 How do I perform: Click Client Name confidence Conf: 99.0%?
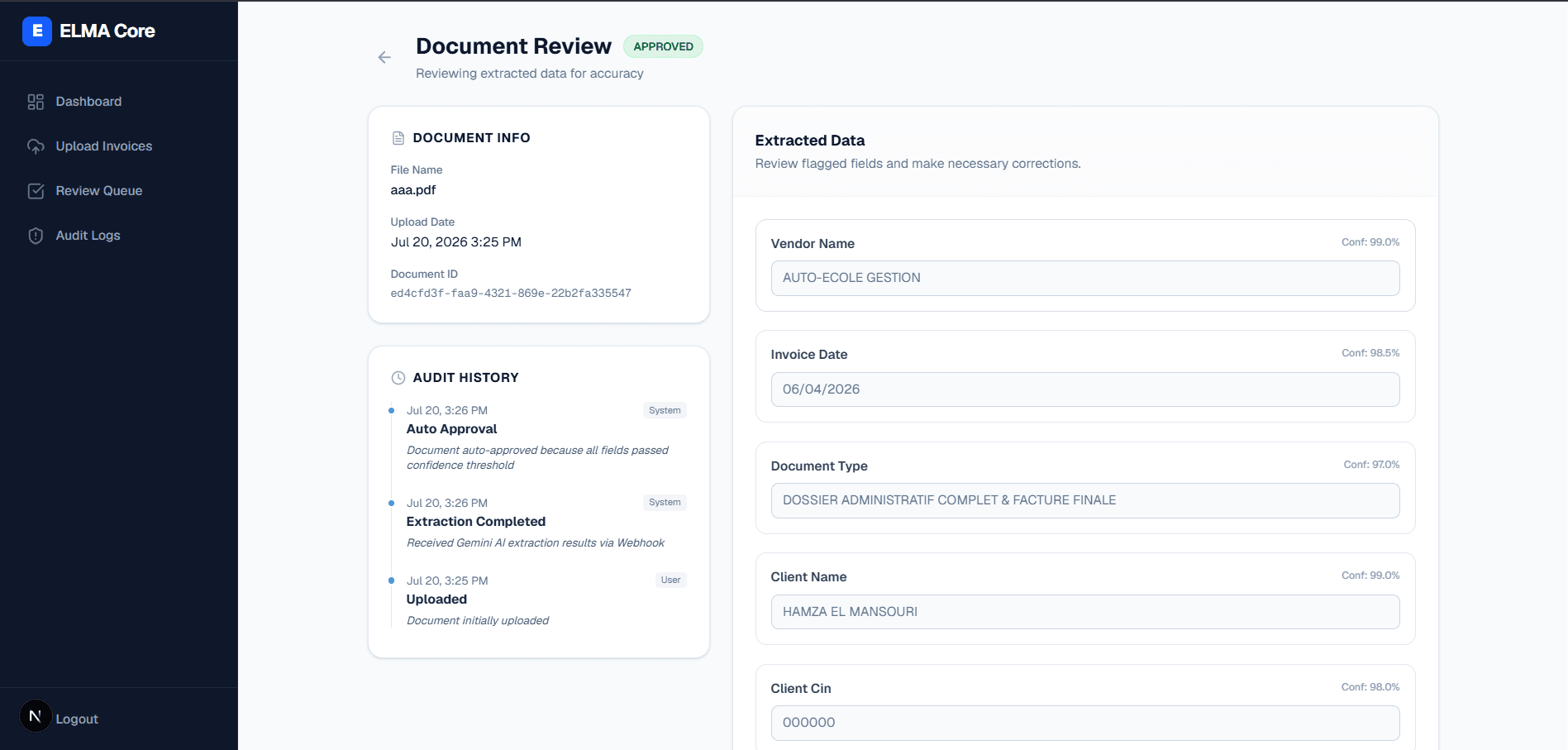(1370, 576)
